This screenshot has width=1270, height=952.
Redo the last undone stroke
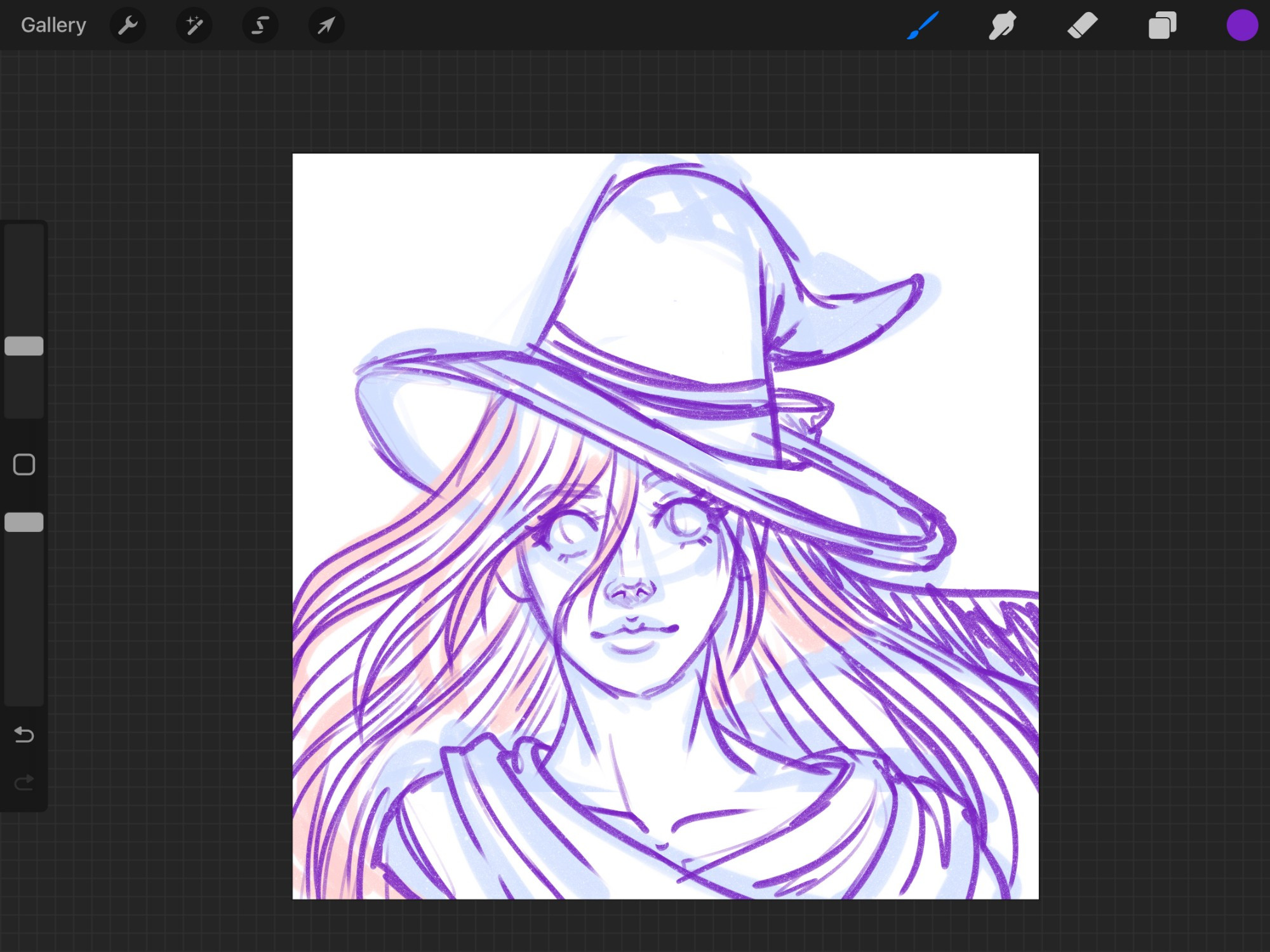24,783
